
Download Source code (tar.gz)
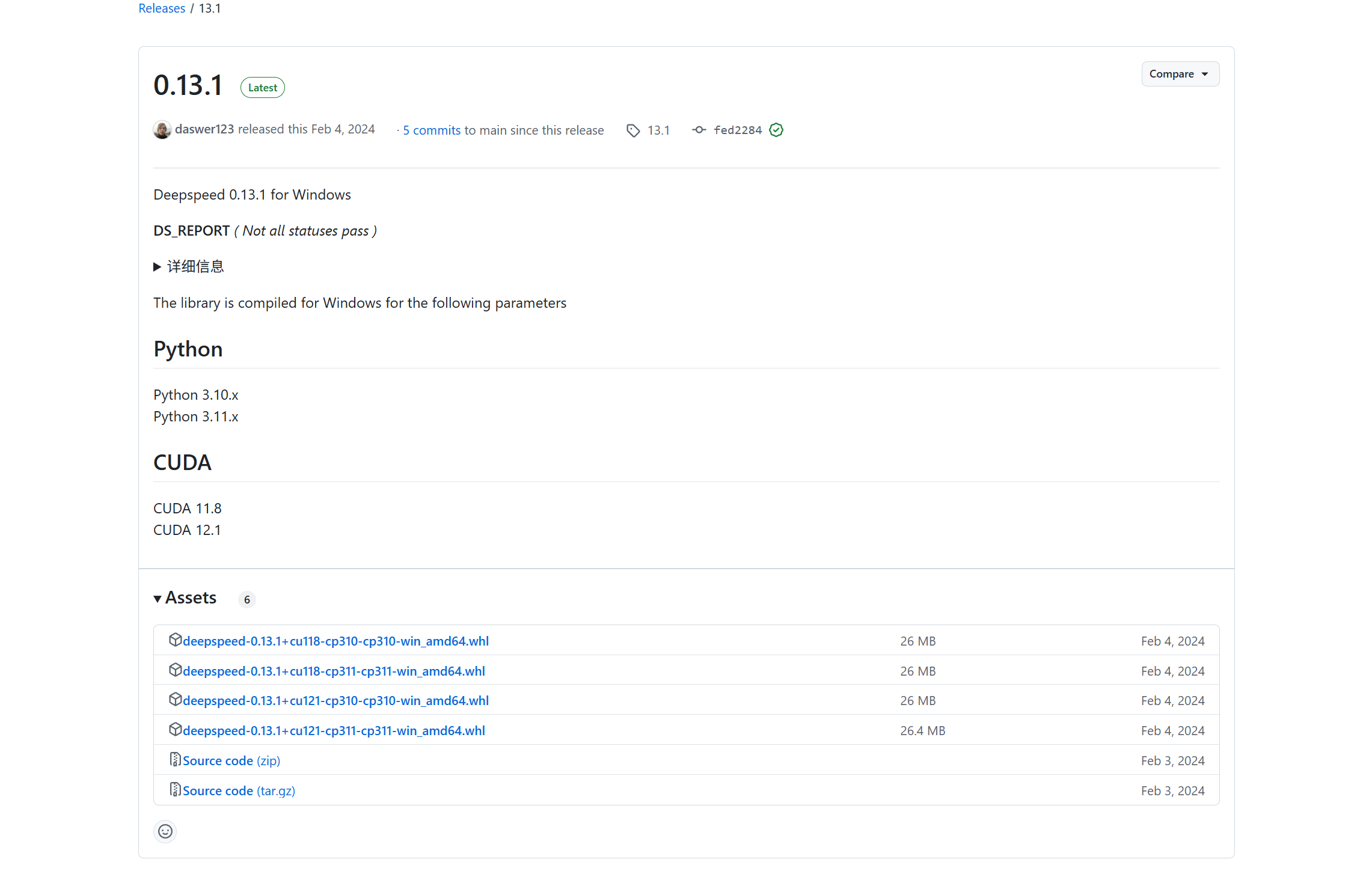click(x=239, y=791)
